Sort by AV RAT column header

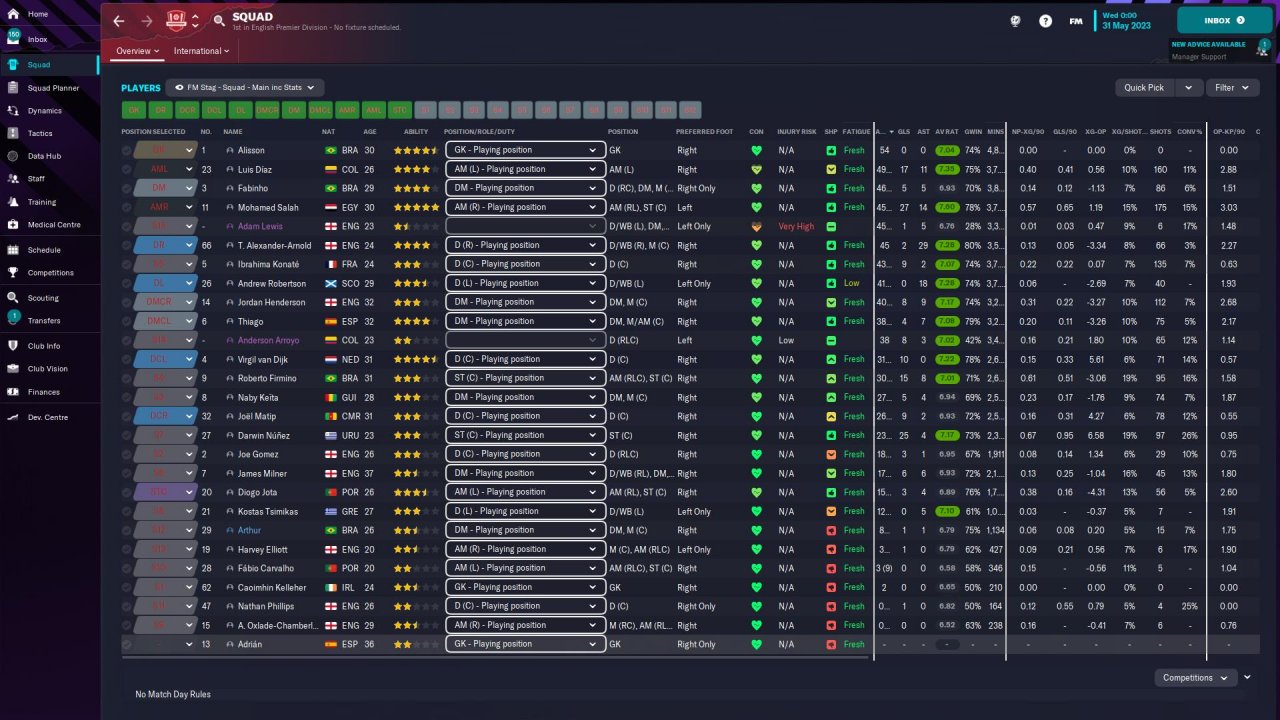pos(946,132)
